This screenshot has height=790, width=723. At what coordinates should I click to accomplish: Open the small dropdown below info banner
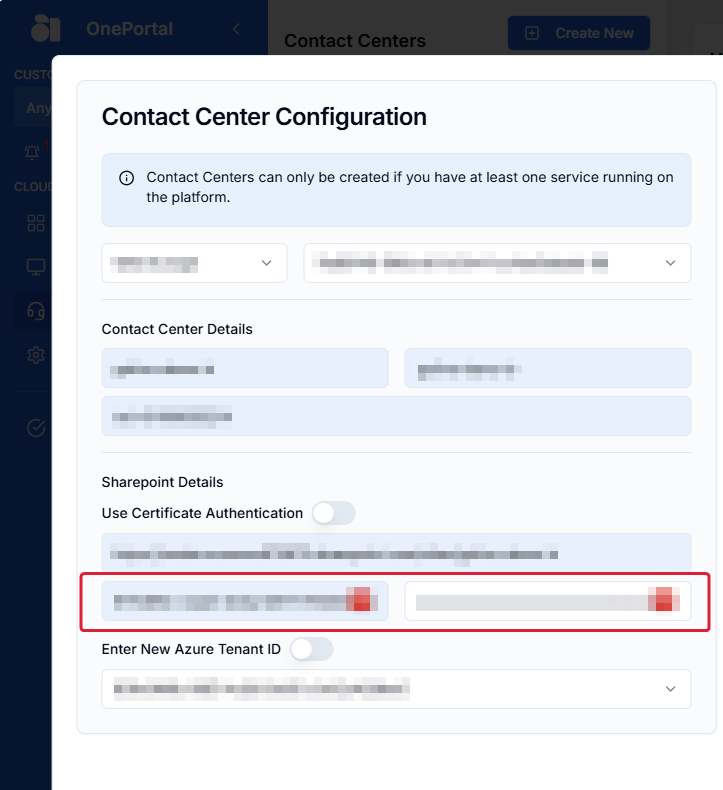194,263
